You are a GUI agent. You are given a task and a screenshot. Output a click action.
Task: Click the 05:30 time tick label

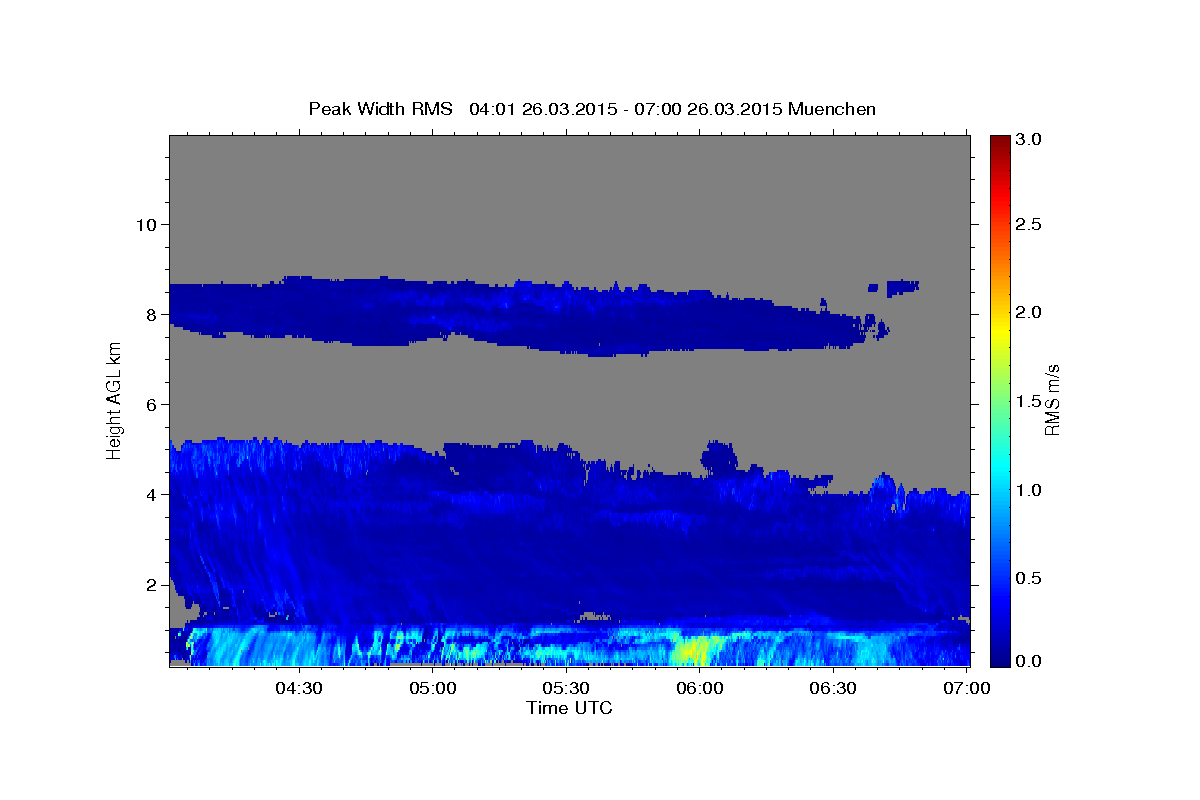(566, 689)
